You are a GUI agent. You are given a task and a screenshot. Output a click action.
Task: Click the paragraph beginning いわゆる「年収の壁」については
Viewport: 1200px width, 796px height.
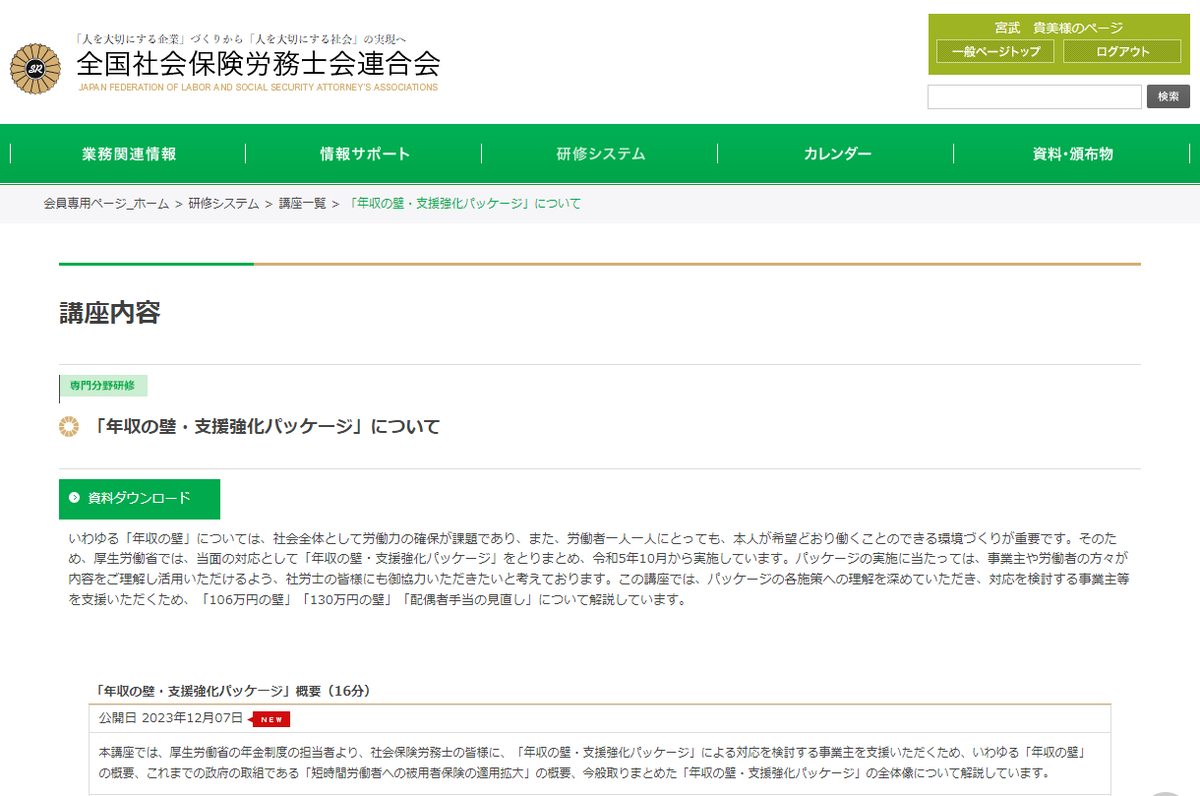tap(600, 570)
